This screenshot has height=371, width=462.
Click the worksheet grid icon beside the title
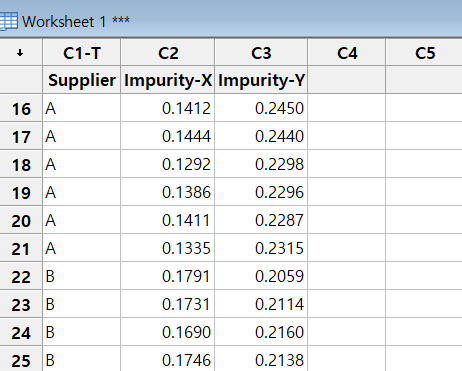[x=8, y=22]
